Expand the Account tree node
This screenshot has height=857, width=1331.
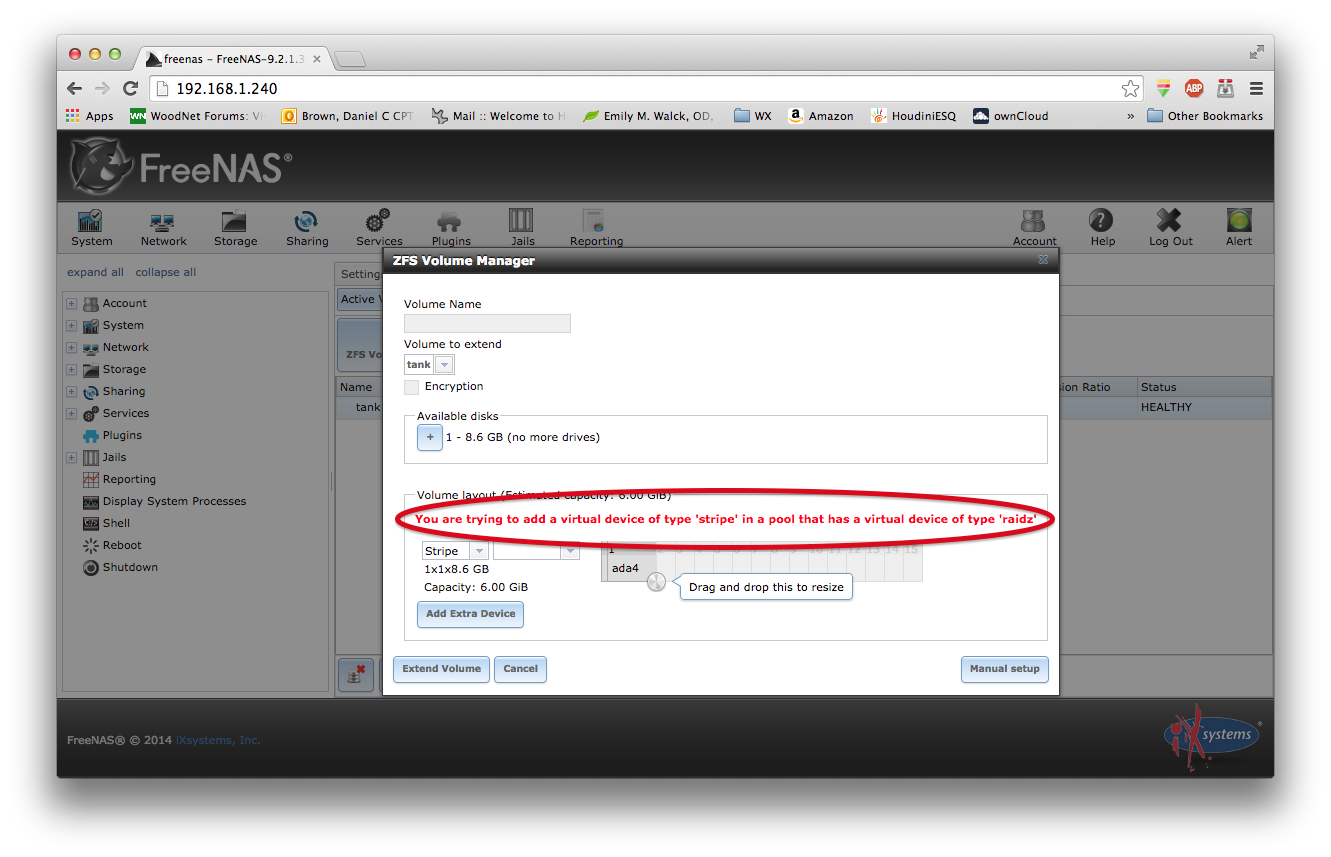click(x=71, y=303)
